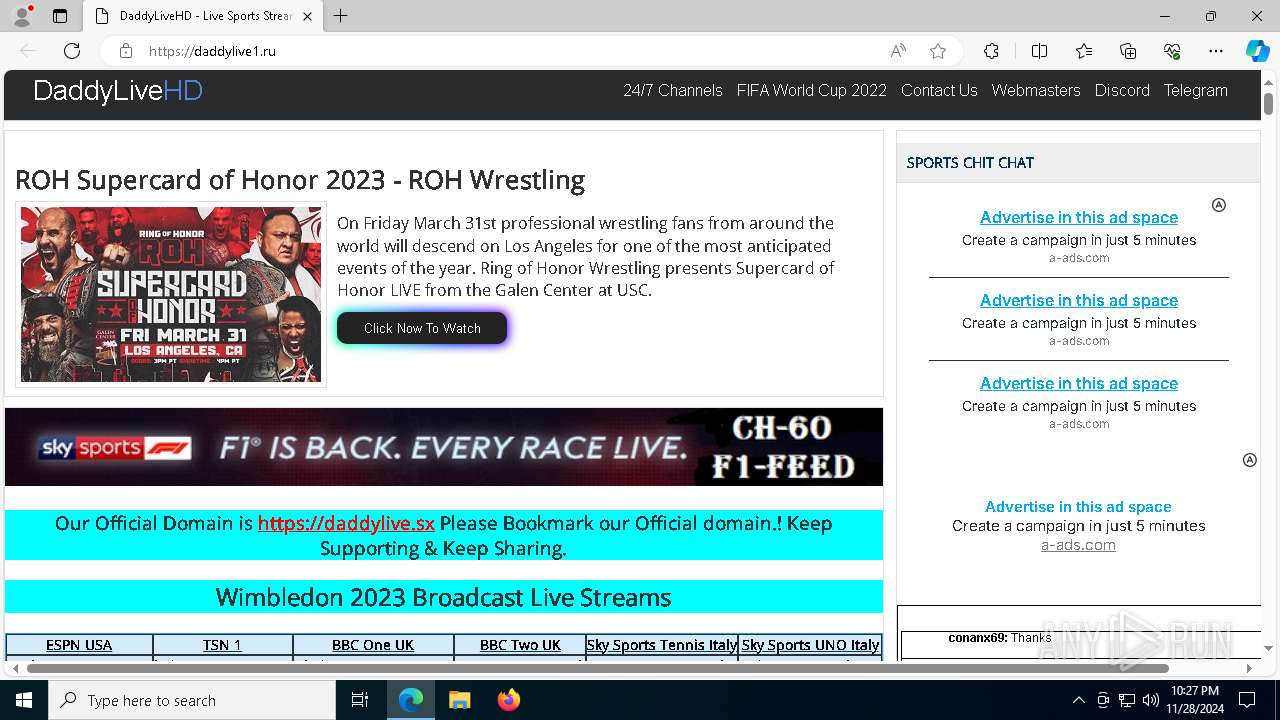
Task: Click the Click Now To Watch button
Action: coord(422,328)
